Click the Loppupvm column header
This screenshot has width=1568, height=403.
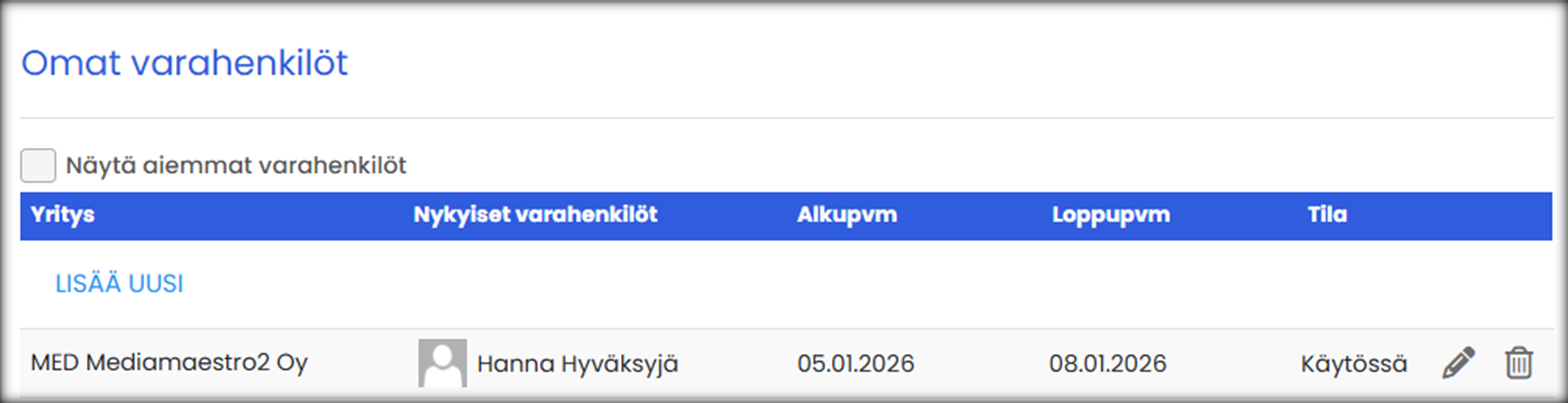pos(1110,215)
